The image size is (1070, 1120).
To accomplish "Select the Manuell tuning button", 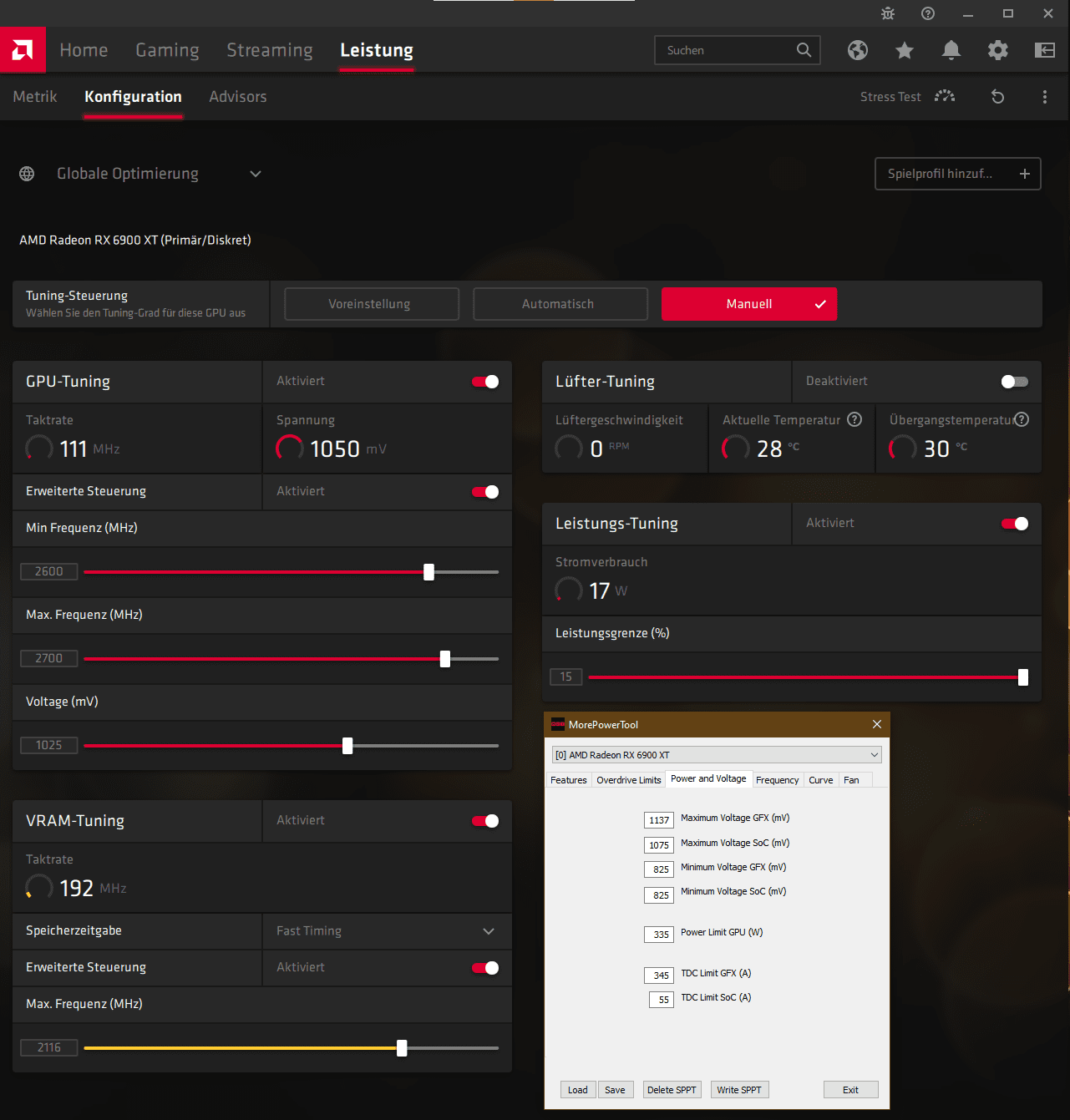I will (749, 304).
